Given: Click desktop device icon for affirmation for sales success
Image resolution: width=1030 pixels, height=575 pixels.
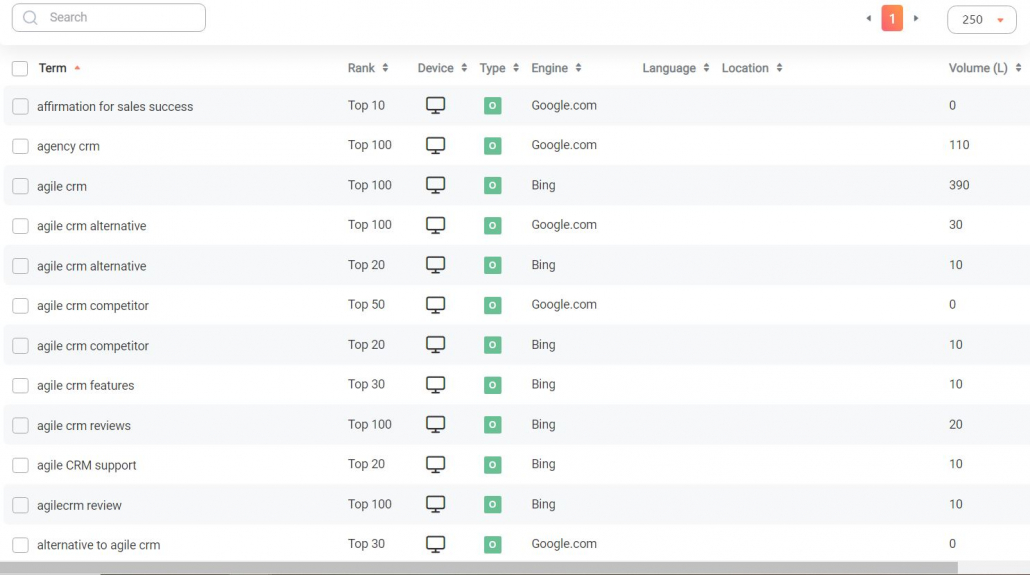Looking at the screenshot, I should [436, 105].
